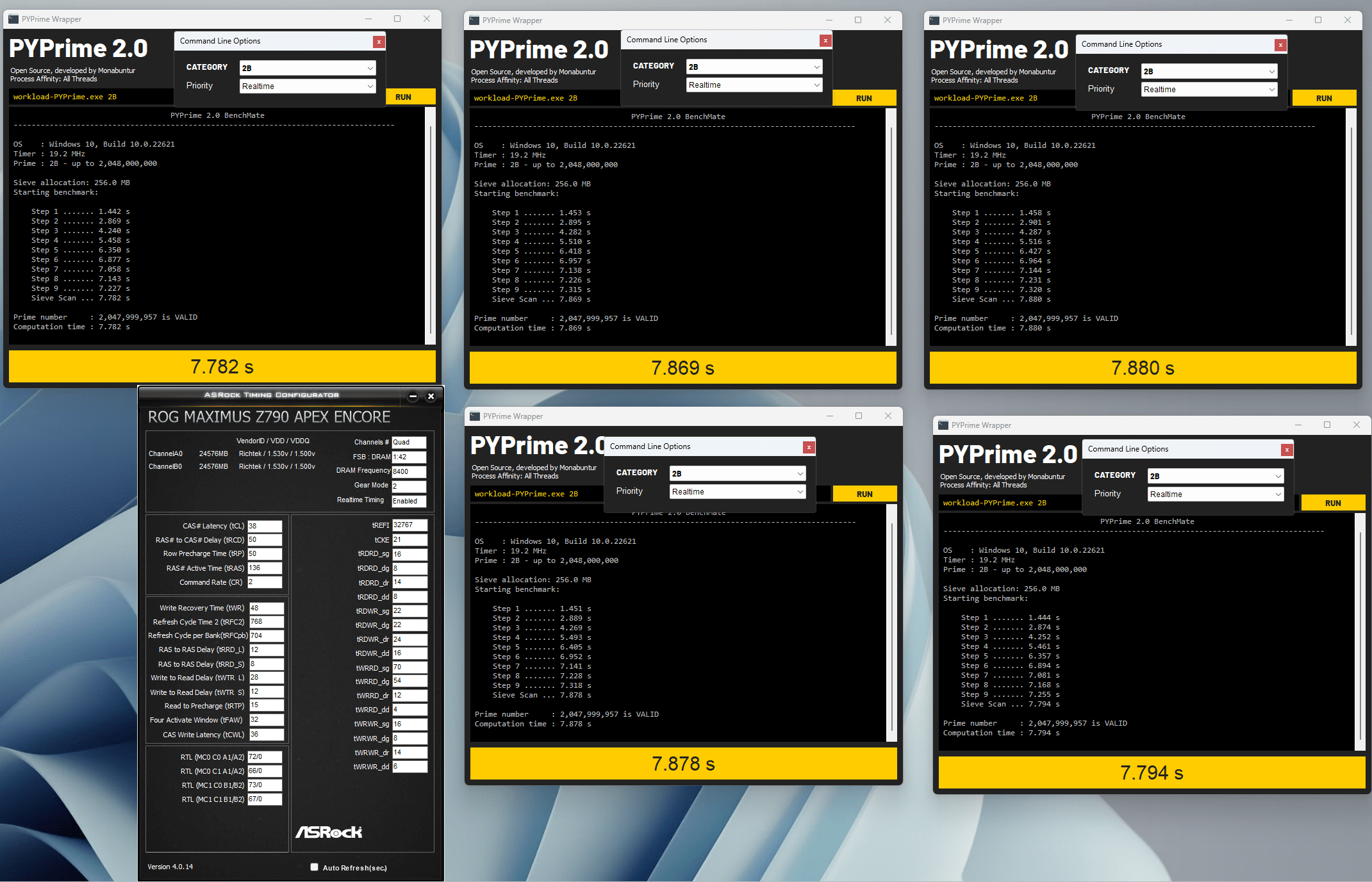Click the console scrollbar in the 7.880 s window
This screenshot has height=882, width=1372.
point(1351,227)
